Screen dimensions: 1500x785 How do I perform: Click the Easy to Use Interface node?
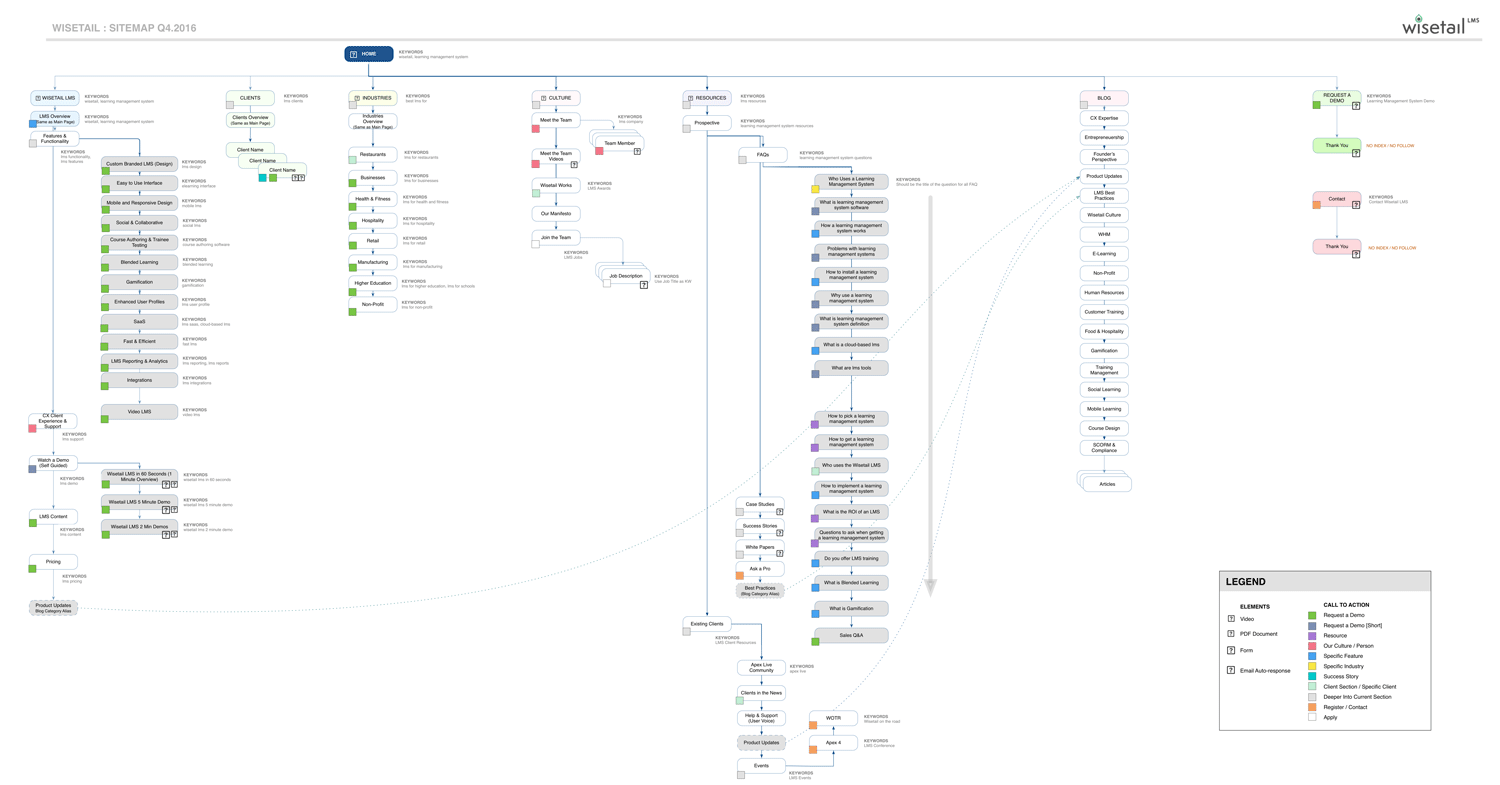point(139,183)
